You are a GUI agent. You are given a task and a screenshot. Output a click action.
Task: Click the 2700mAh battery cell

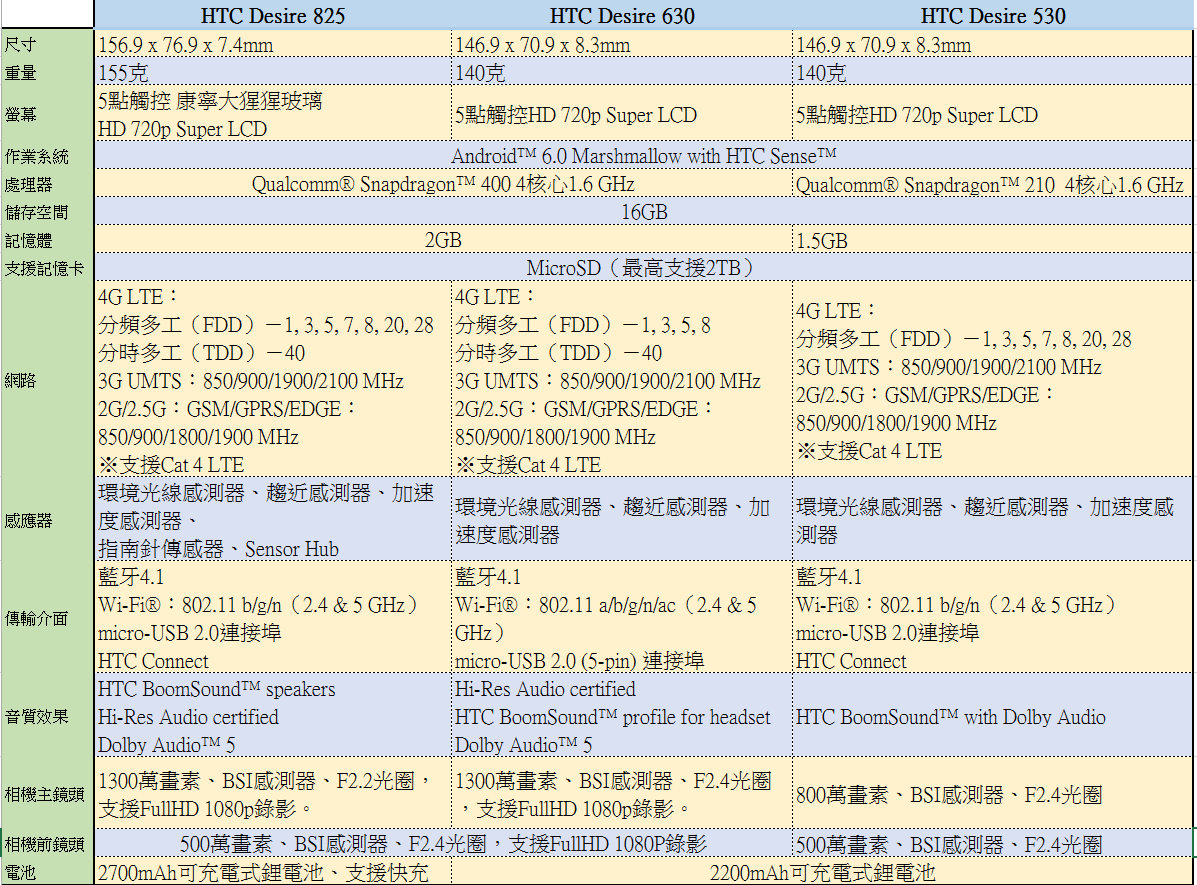coord(273,871)
